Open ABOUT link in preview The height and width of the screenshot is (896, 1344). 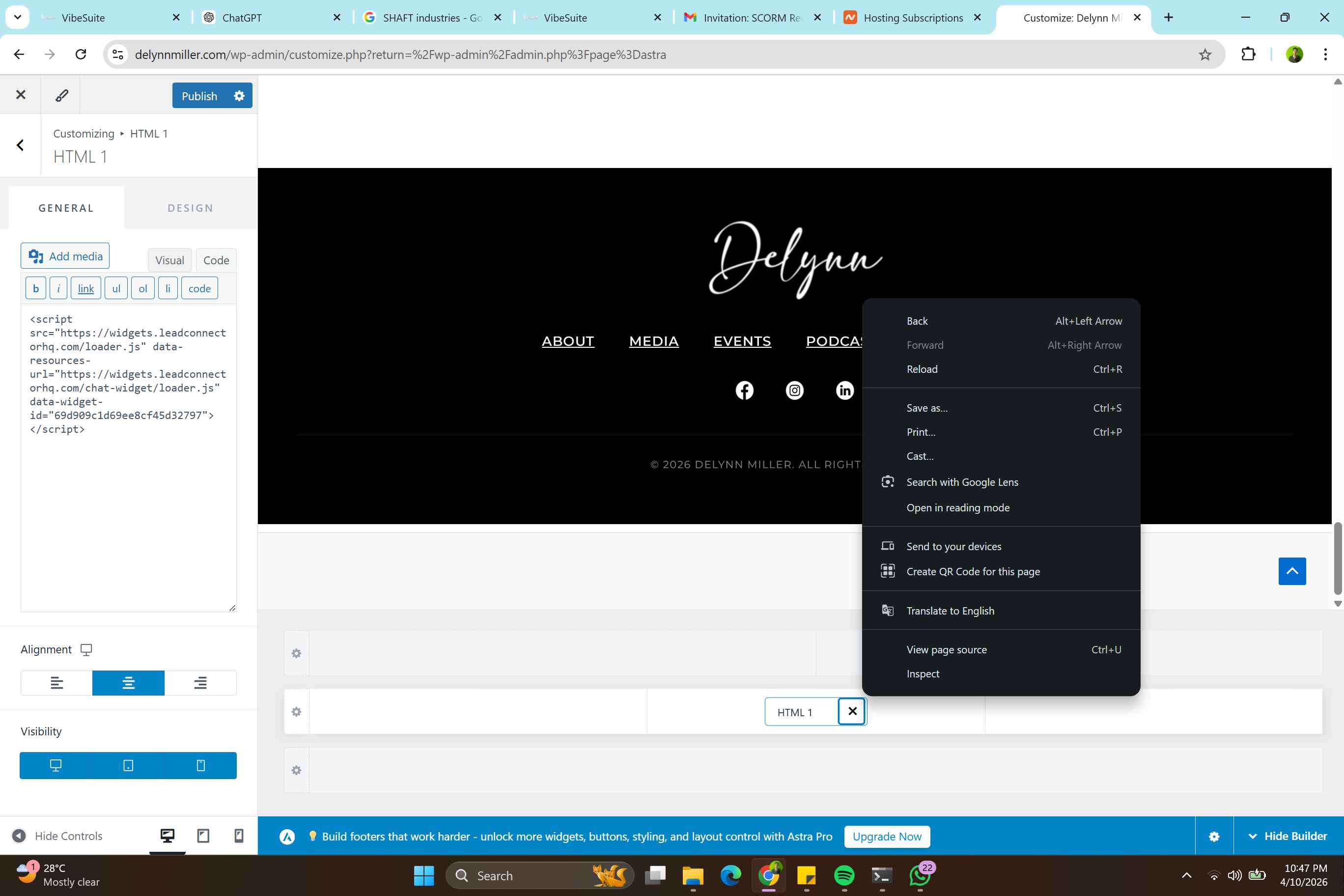[568, 341]
